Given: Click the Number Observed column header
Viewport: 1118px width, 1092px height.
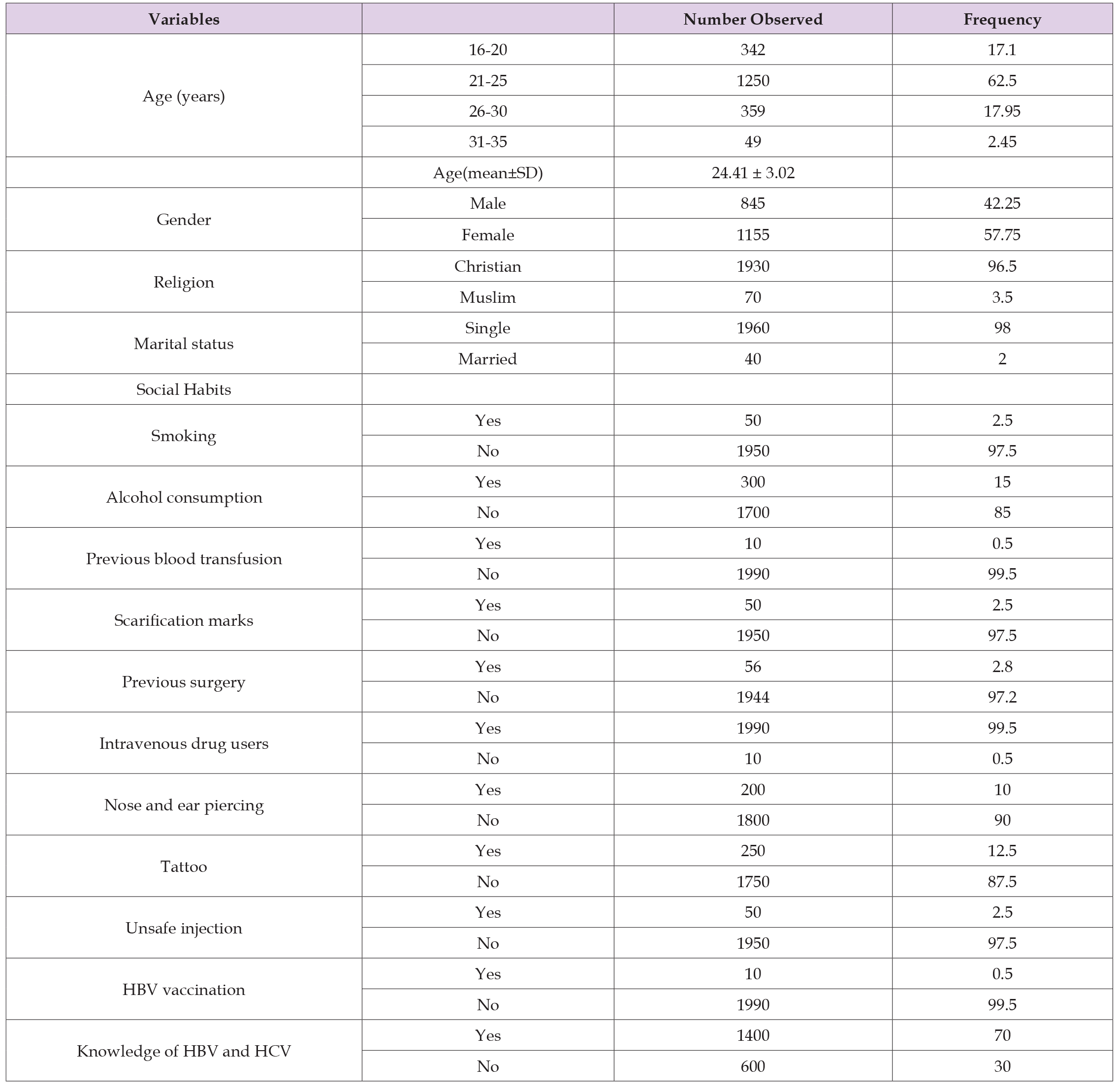Looking at the screenshot, I should tap(752, 20).
